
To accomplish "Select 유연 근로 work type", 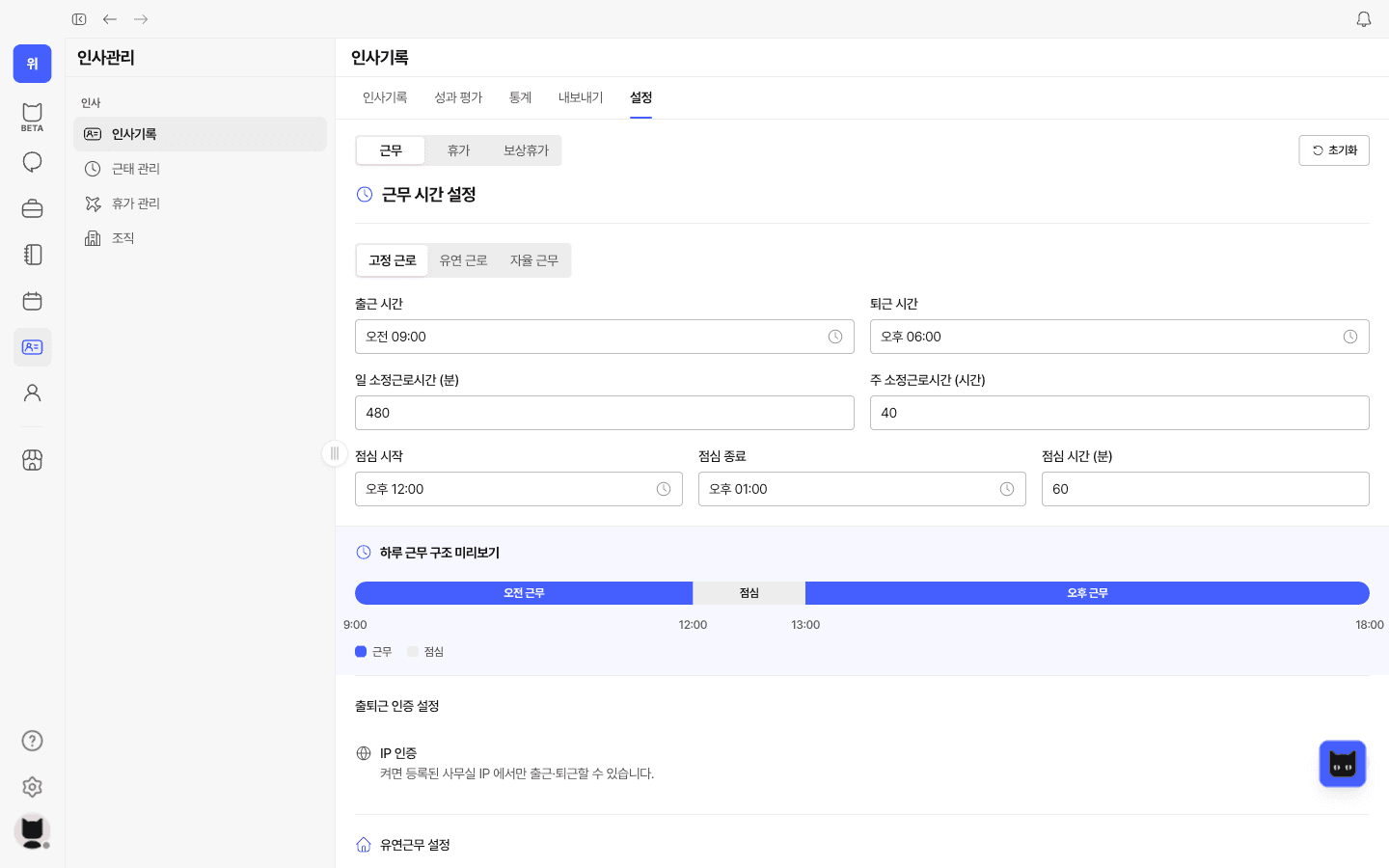I will pyautogui.click(x=463, y=260).
